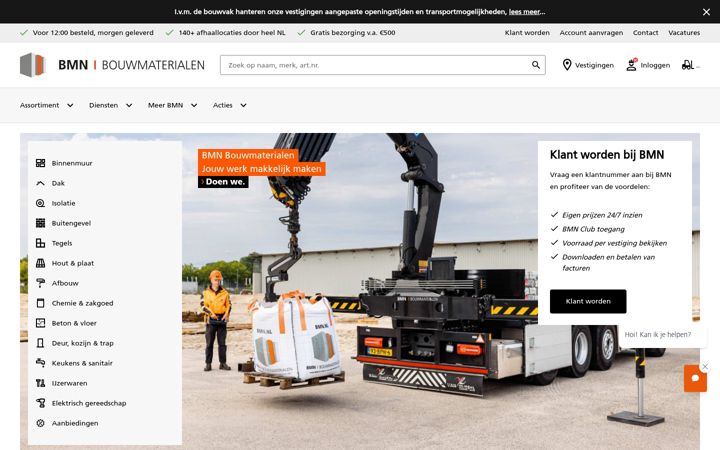The height and width of the screenshot is (450, 720).
Task: Click 'Voor 12:00 besteld, morgen geleverd' text
Action: coord(93,33)
